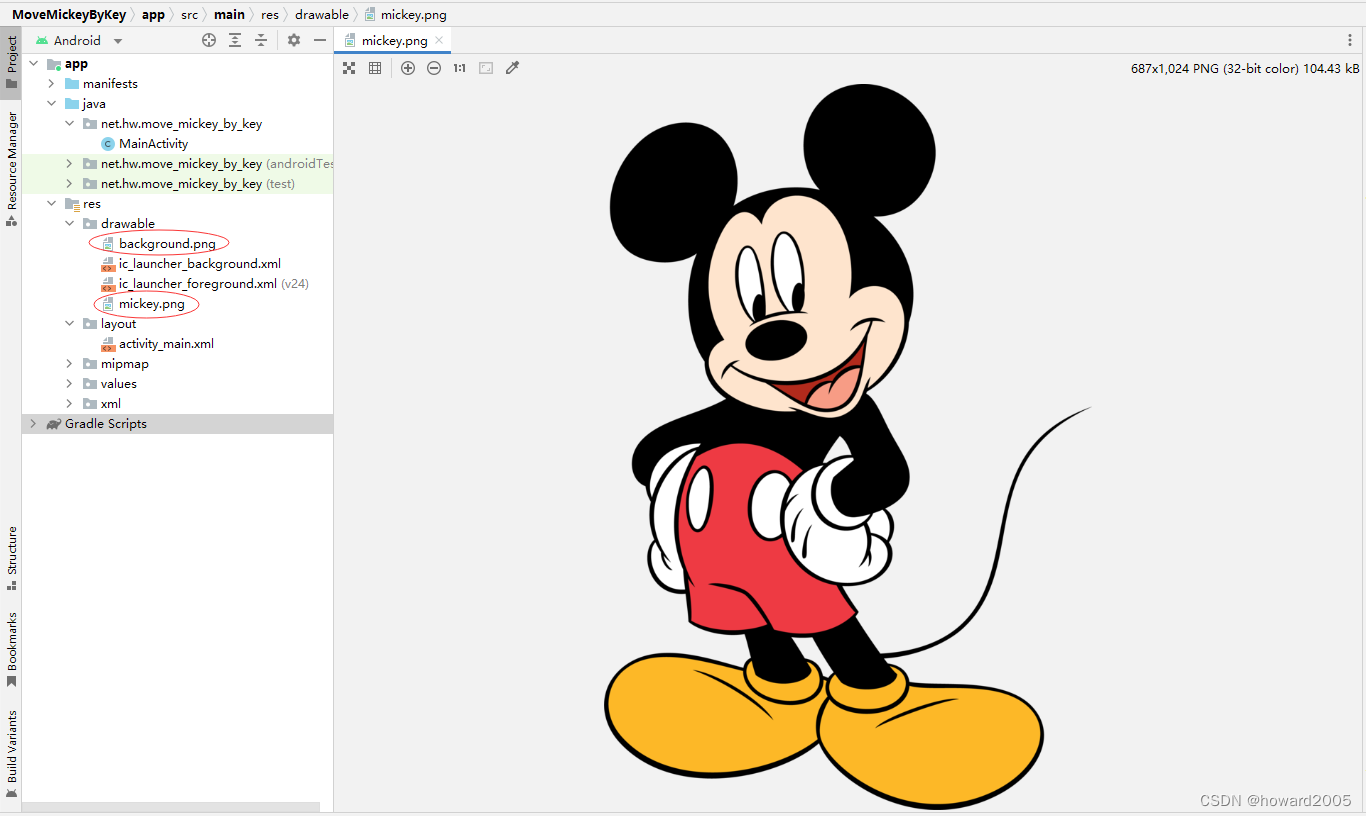Open the Structure side tab

[x=11, y=557]
